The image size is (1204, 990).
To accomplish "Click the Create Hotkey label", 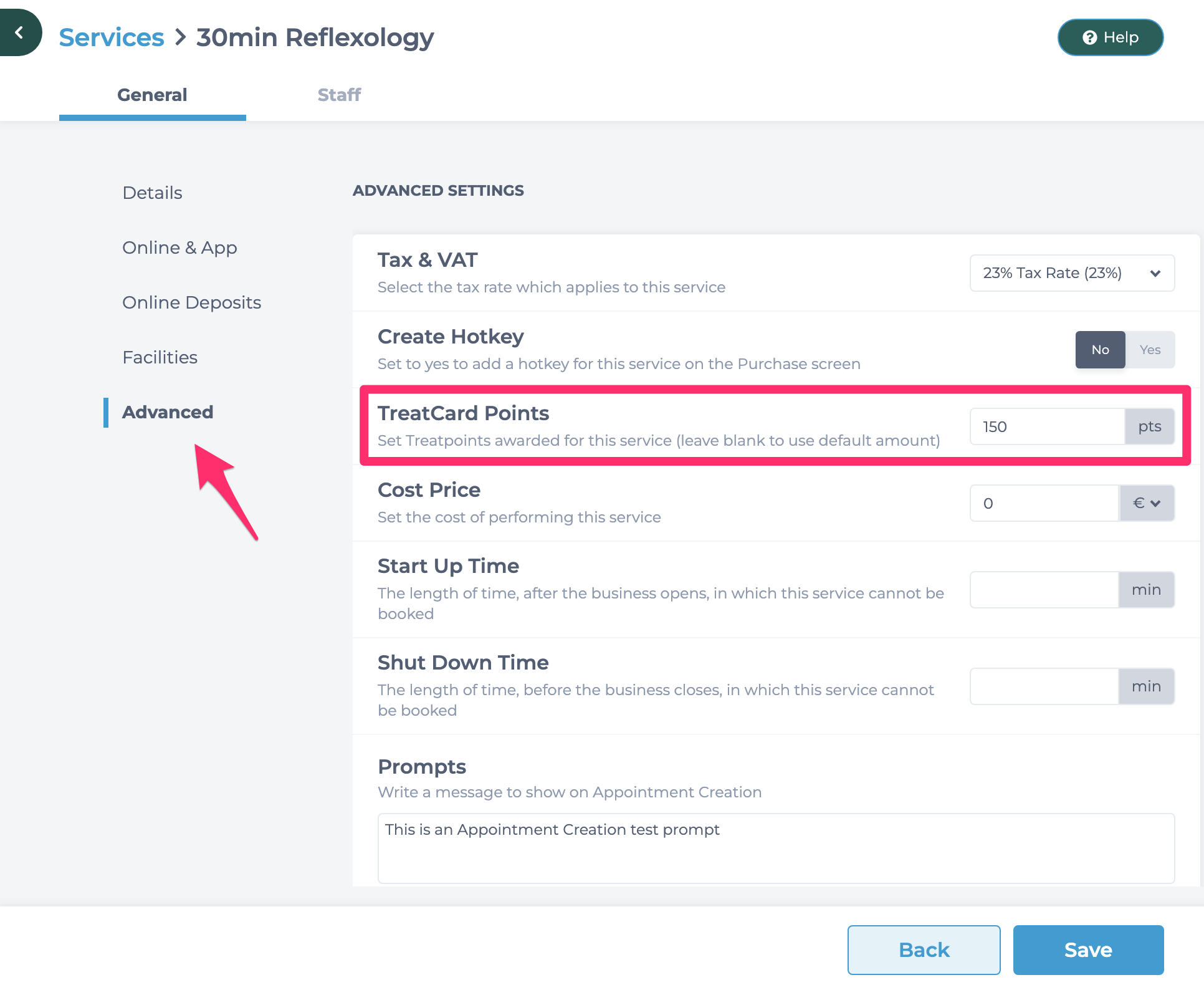I will click(x=451, y=336).
